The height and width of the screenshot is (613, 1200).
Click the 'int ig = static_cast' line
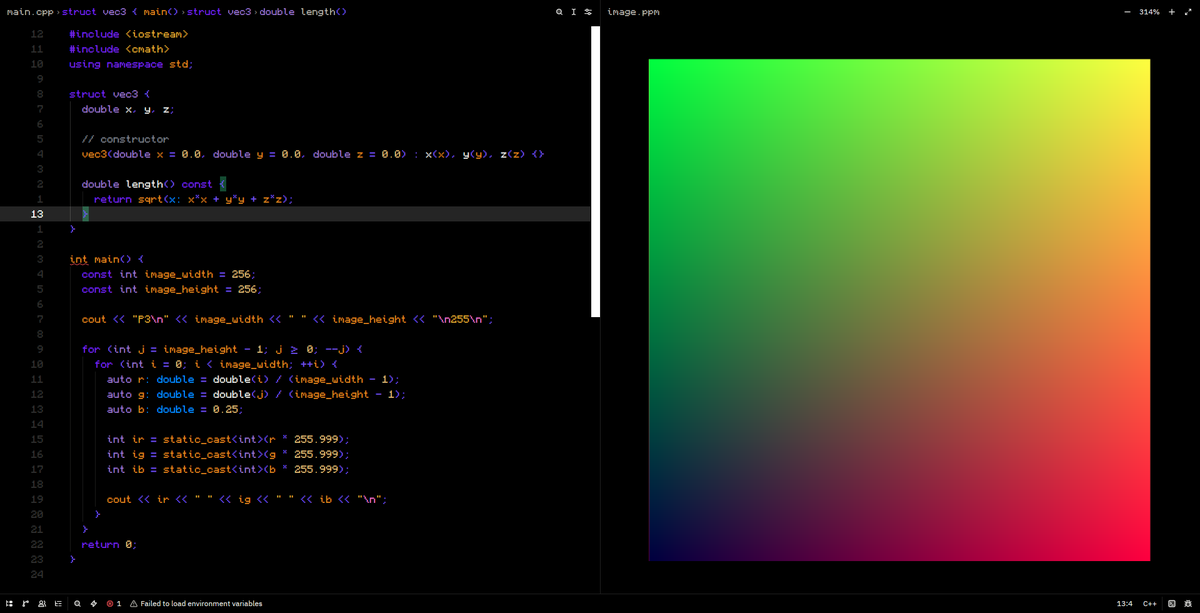228,454
